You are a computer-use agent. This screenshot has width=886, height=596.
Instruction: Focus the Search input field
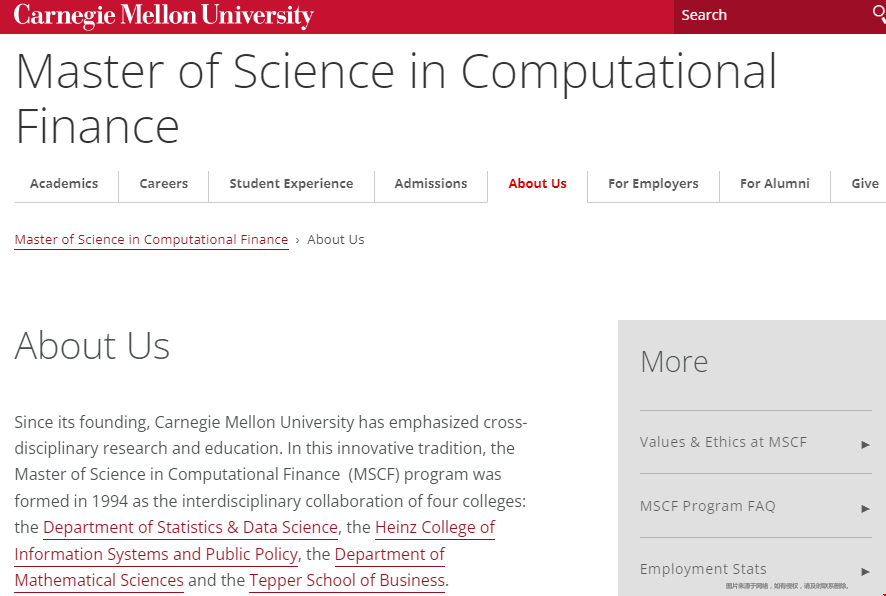point(772,15)
